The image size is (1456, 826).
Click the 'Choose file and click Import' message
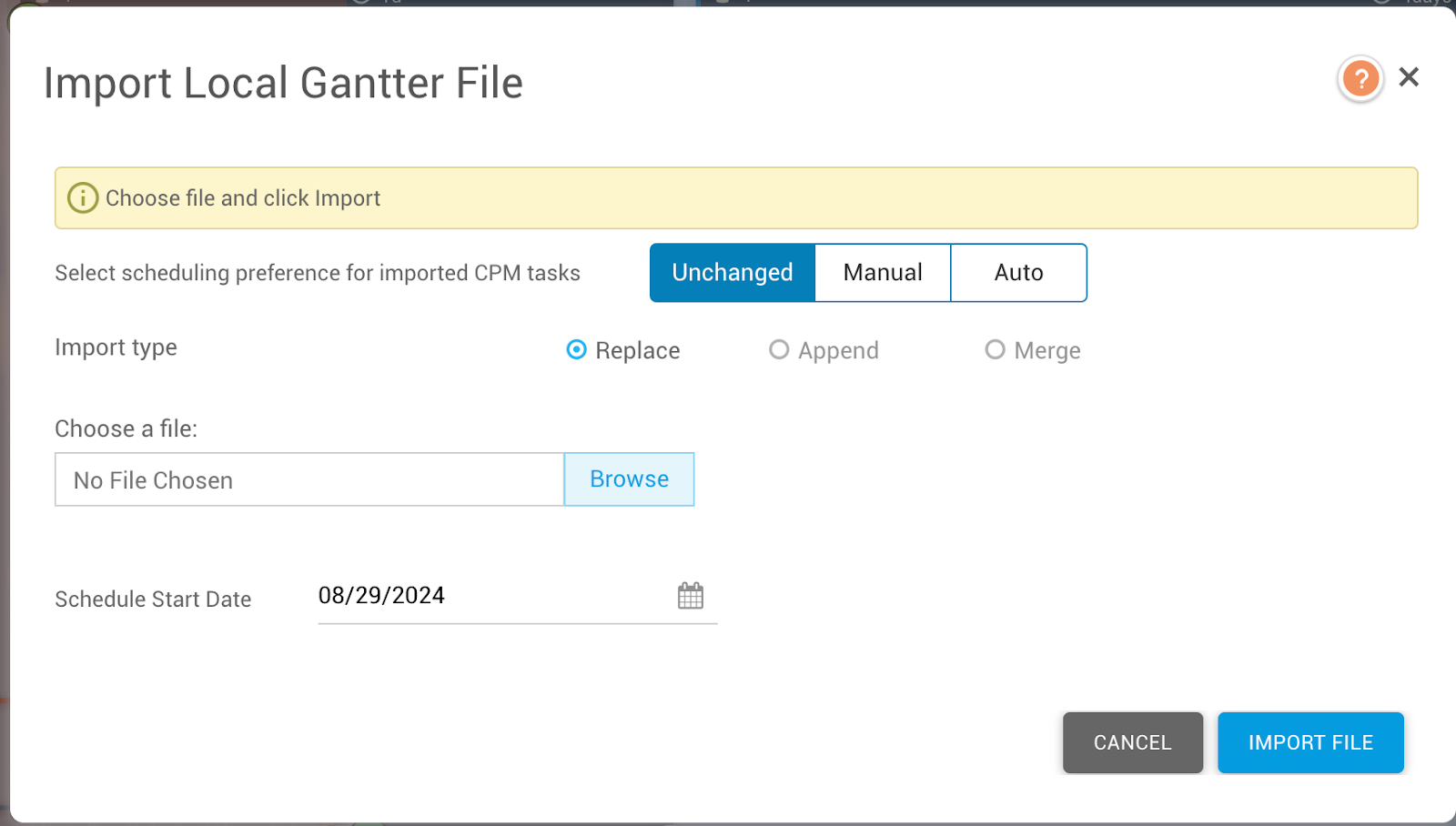coord(243,198)
